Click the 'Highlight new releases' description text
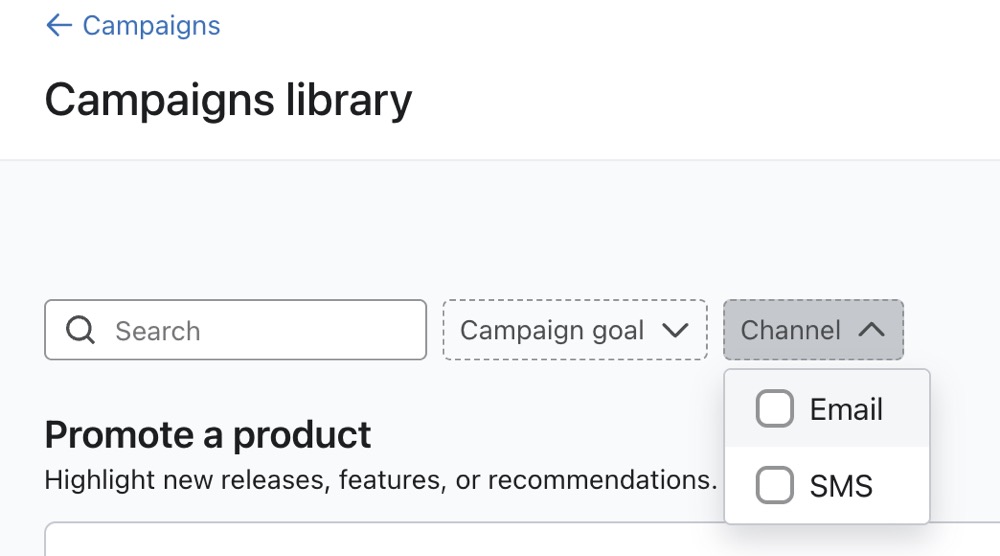Viewport: 1000px width, 556px height. [380, 480]
